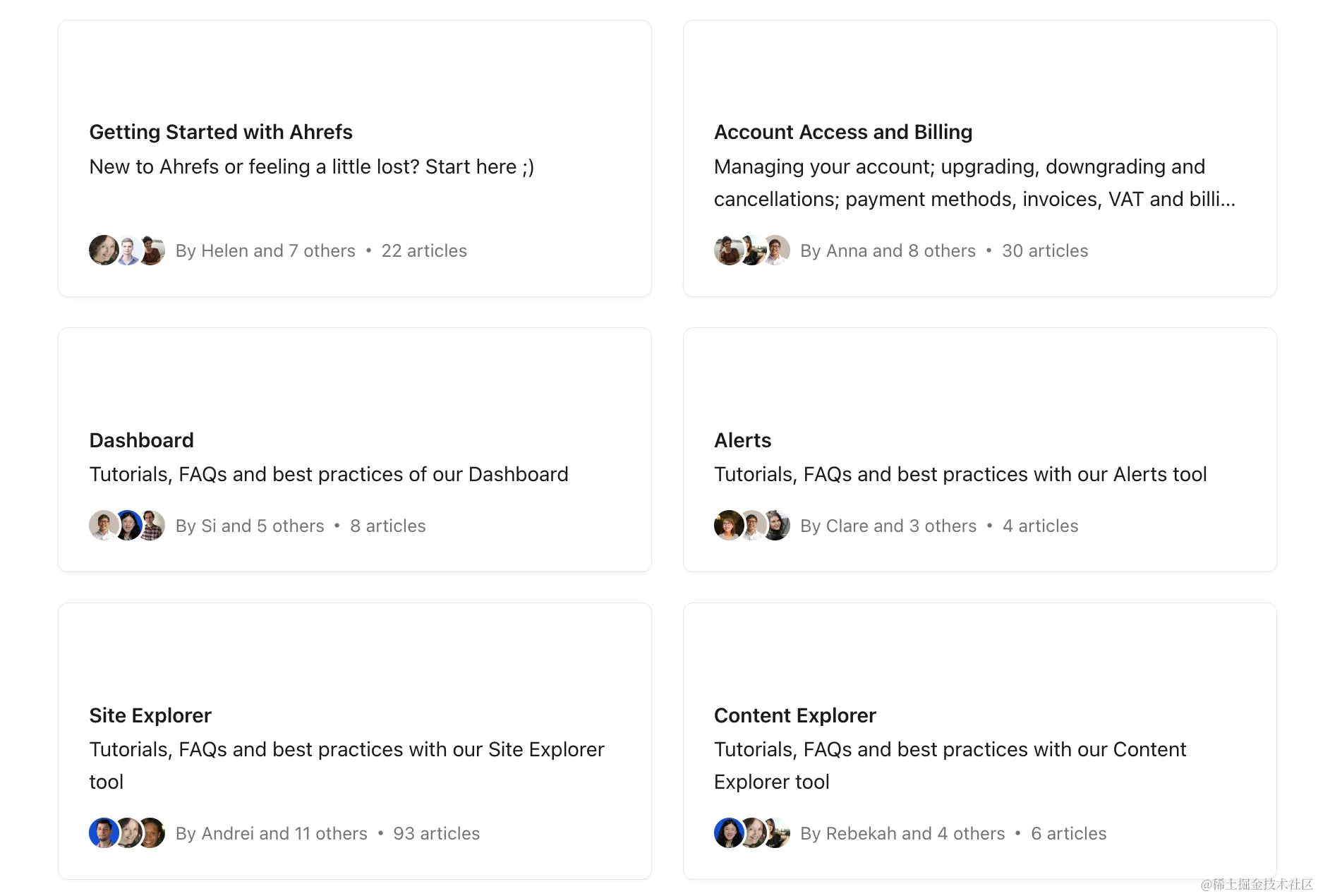1318x896 pixels.
Task: Click the "22 articles" count text
Action: pyautogui.click(x=424, y=251)
